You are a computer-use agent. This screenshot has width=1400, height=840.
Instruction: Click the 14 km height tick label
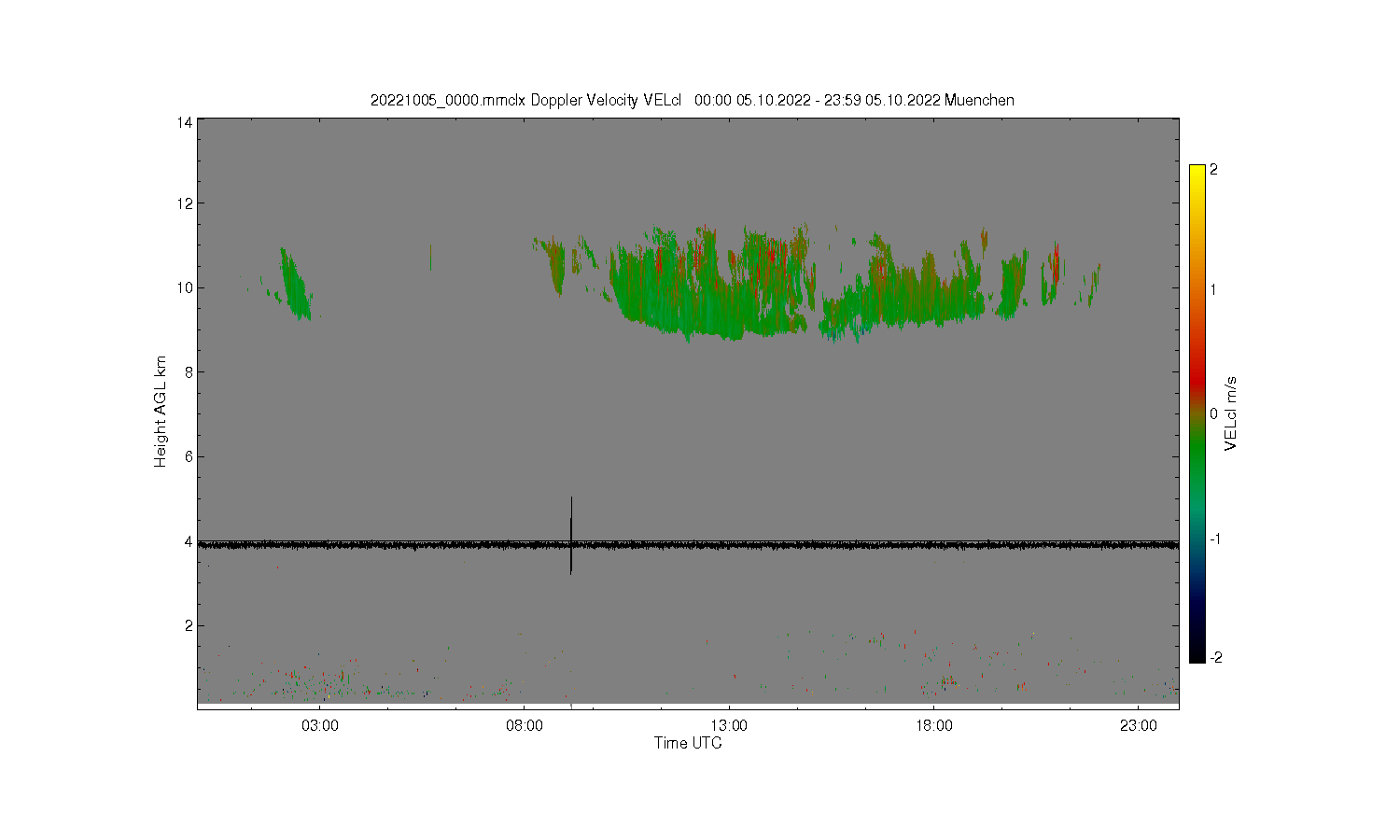(185, 122)
